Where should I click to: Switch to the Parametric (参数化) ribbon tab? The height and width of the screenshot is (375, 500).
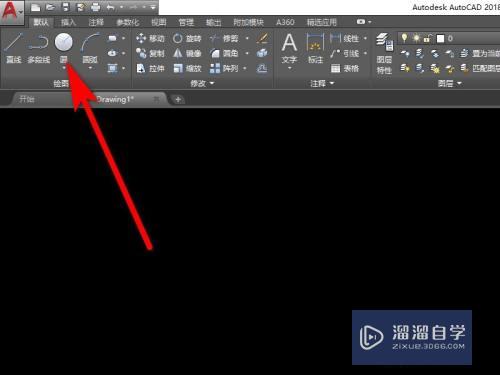pos(127,22)
